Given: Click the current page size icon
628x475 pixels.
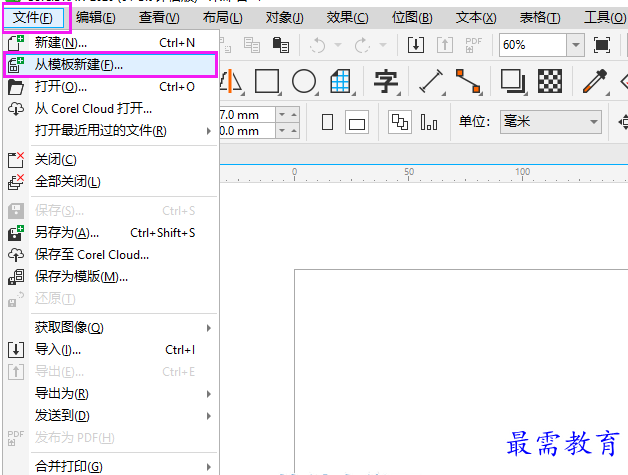Looking at the screenshot, I should [x=429, y=122].
